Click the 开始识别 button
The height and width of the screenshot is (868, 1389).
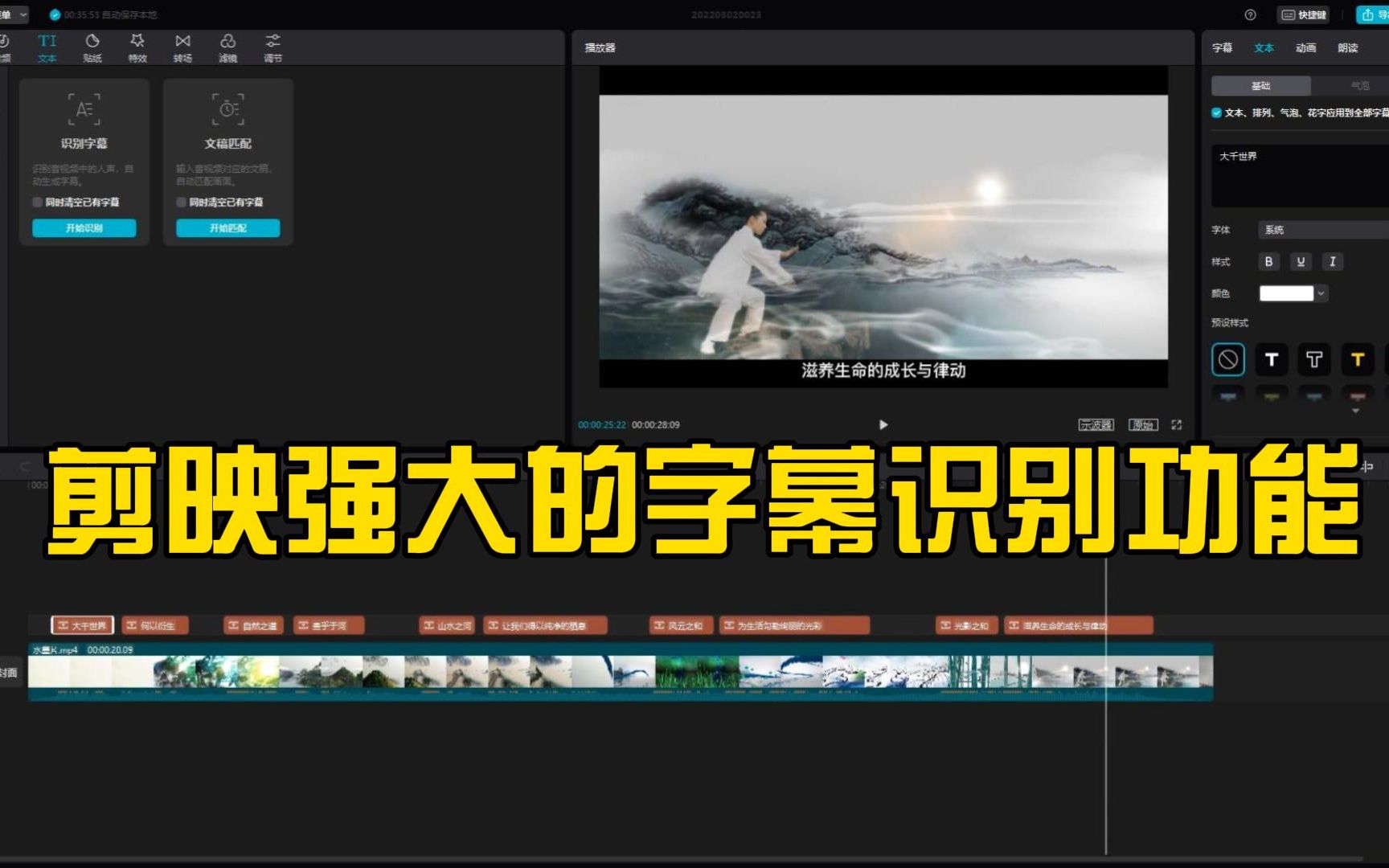pos(84,227)
